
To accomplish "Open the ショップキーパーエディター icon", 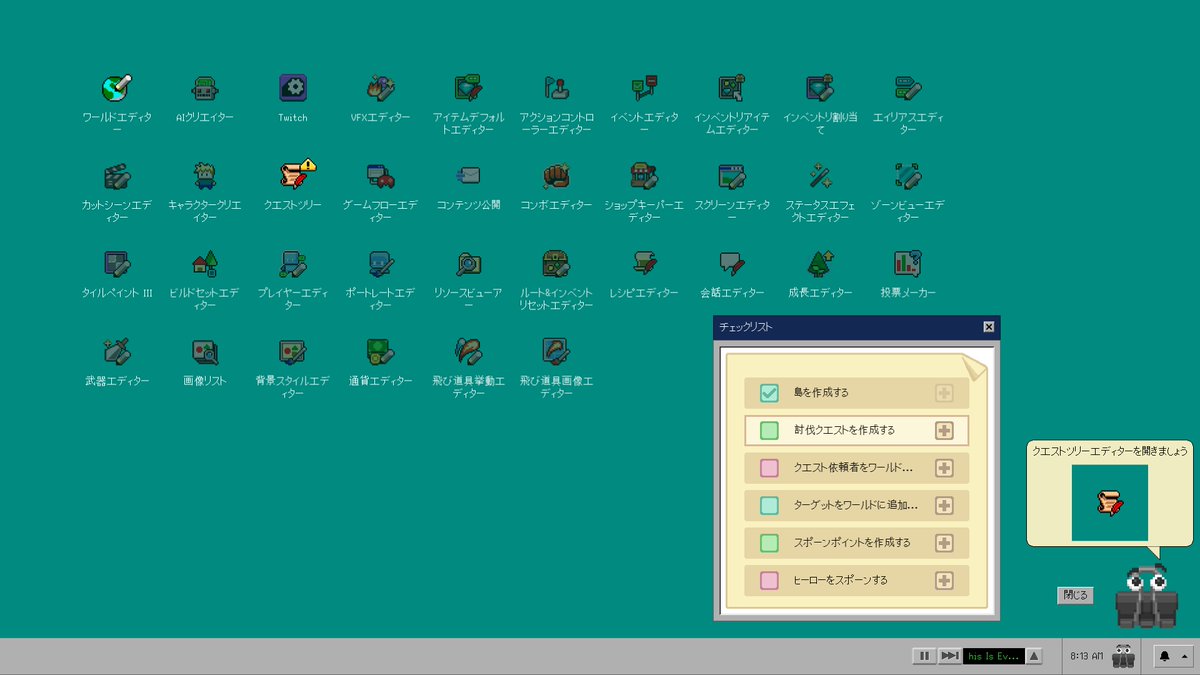I will (644, 177).
